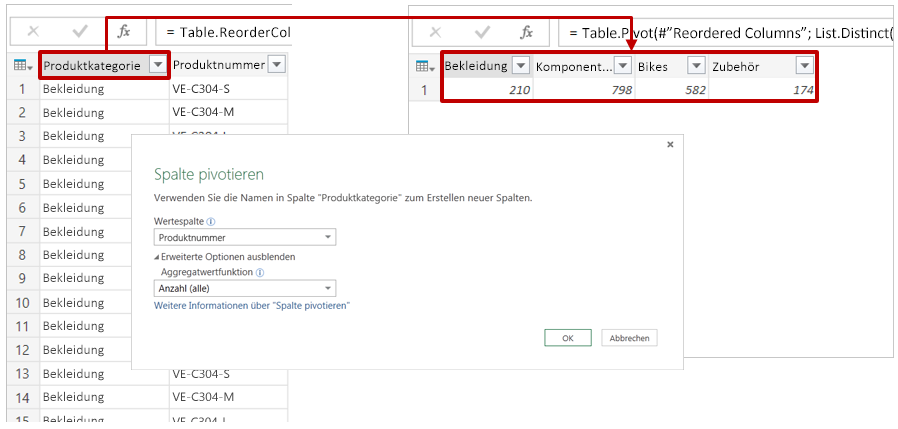Click the fx function icon in right formula bar
Viewport: 898px width, 429px height.
click(526, 32)
